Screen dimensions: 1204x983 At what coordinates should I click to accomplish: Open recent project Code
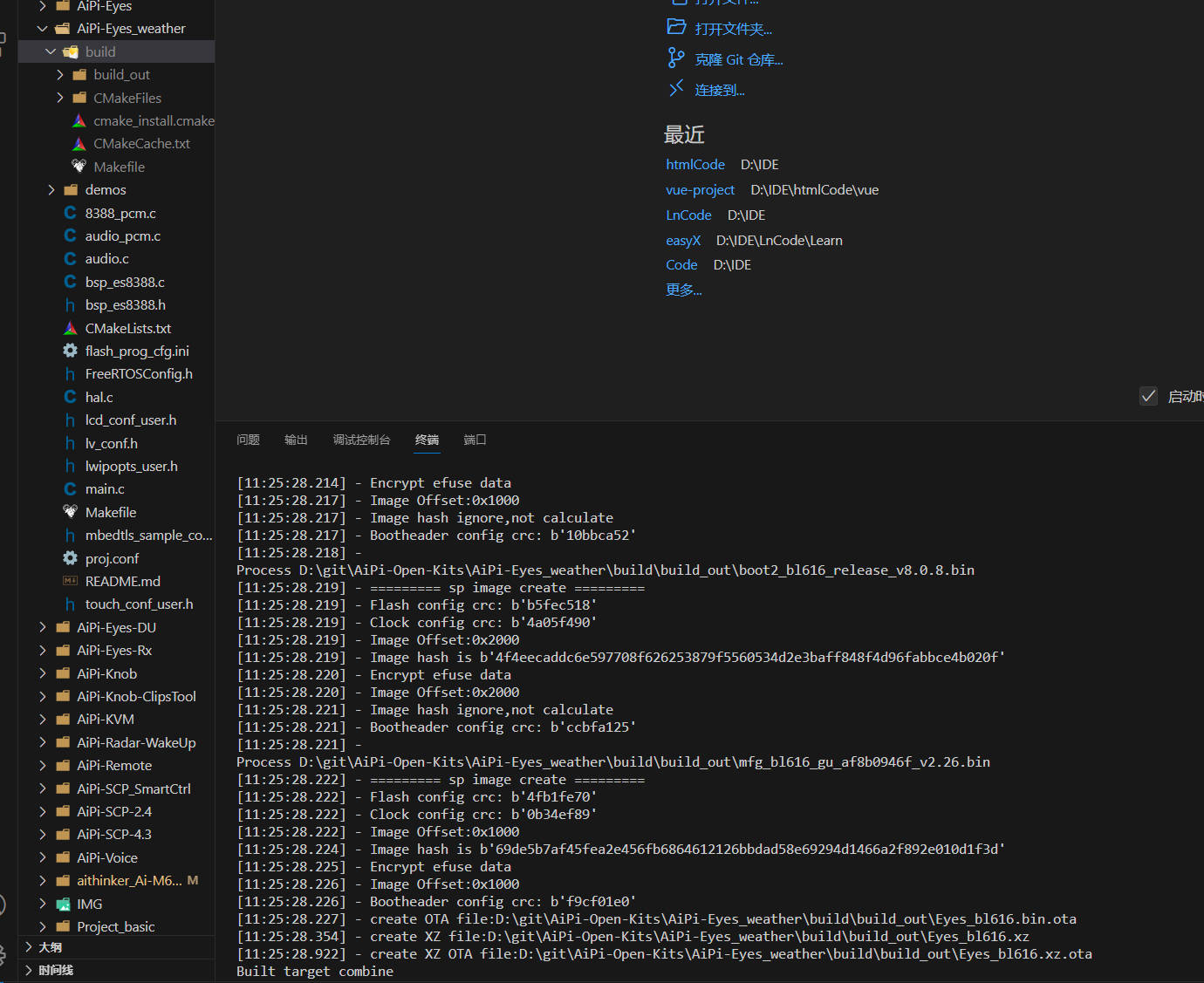682,265
